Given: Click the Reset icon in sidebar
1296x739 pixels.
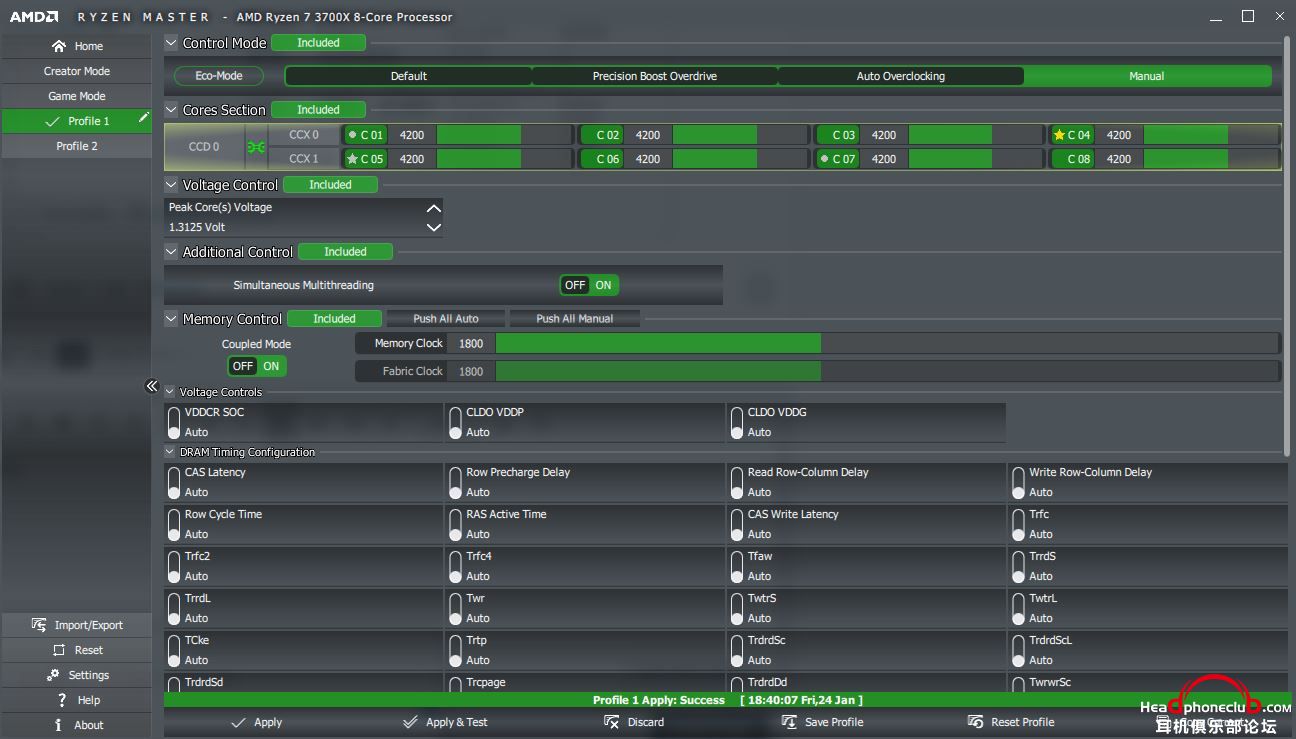Looking at the screenshot, I should 59,650.
